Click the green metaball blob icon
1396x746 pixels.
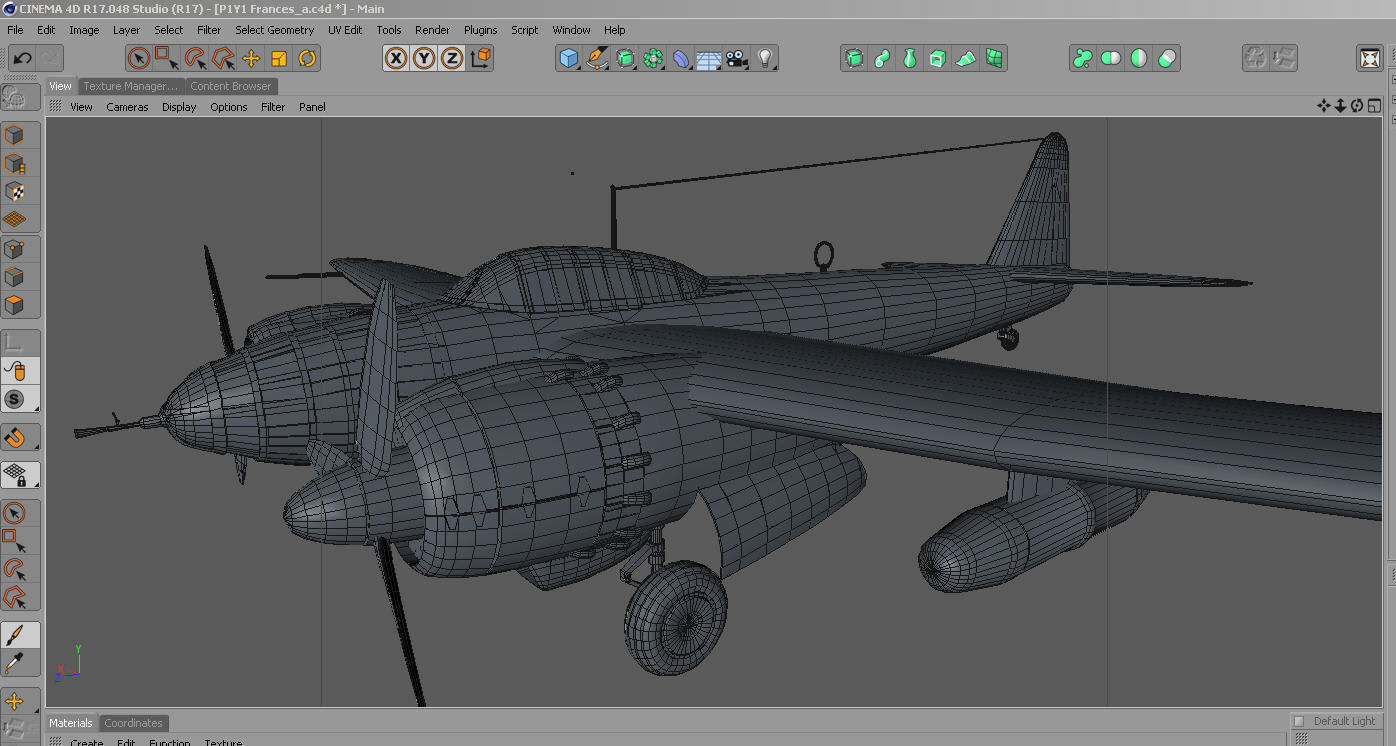[1083, 58]
